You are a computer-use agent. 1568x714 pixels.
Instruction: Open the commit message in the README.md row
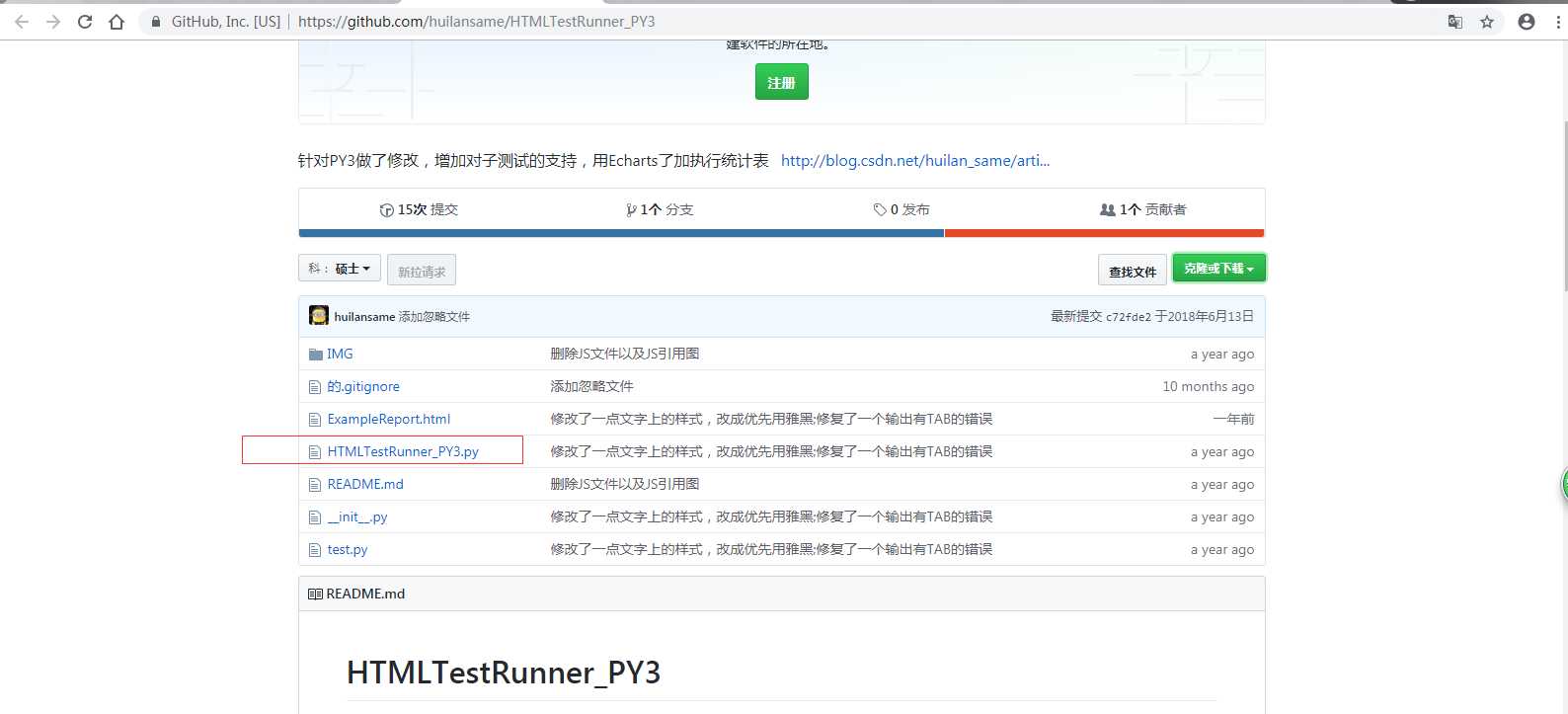click(625, 484)
